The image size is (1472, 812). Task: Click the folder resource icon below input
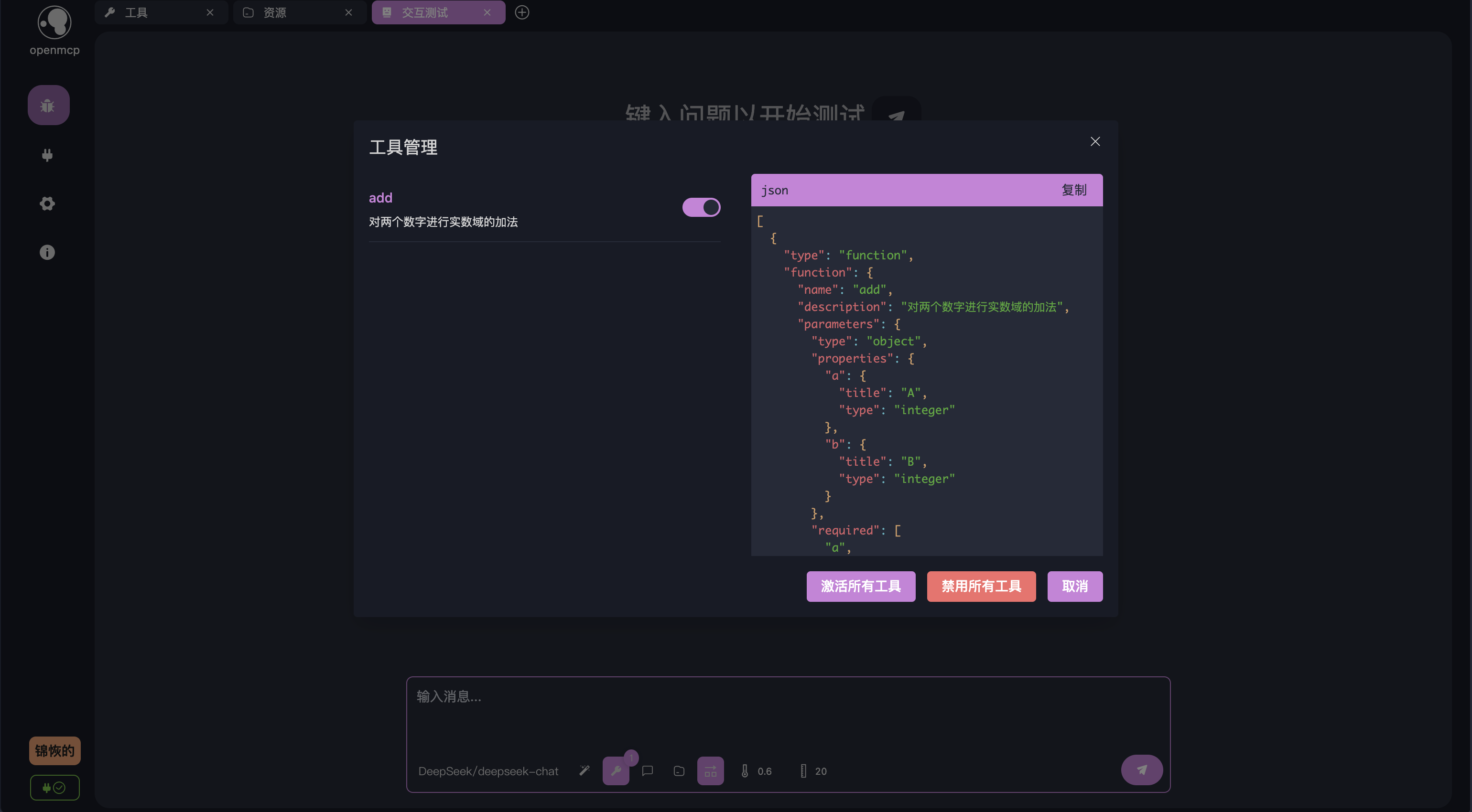(x=679, y=771)
